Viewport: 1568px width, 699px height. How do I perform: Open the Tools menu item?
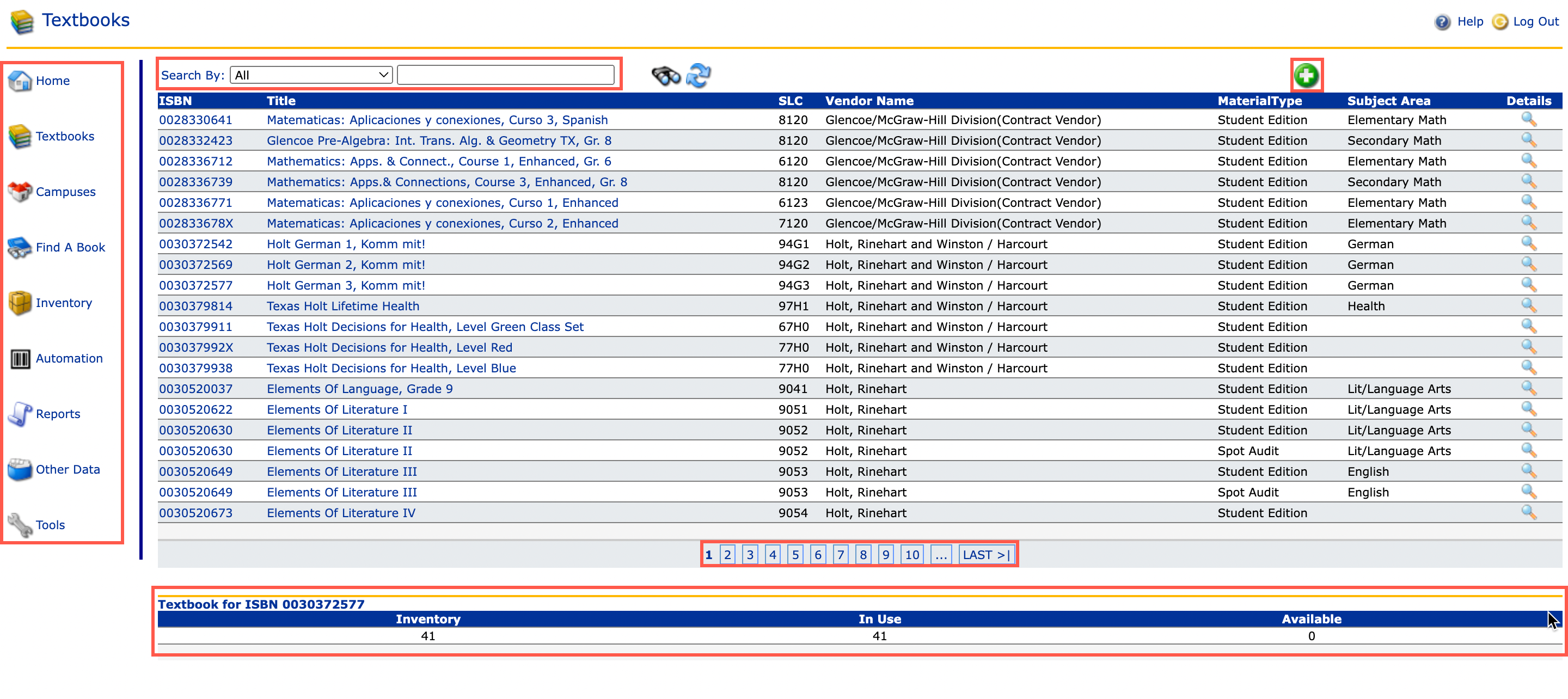50,524
